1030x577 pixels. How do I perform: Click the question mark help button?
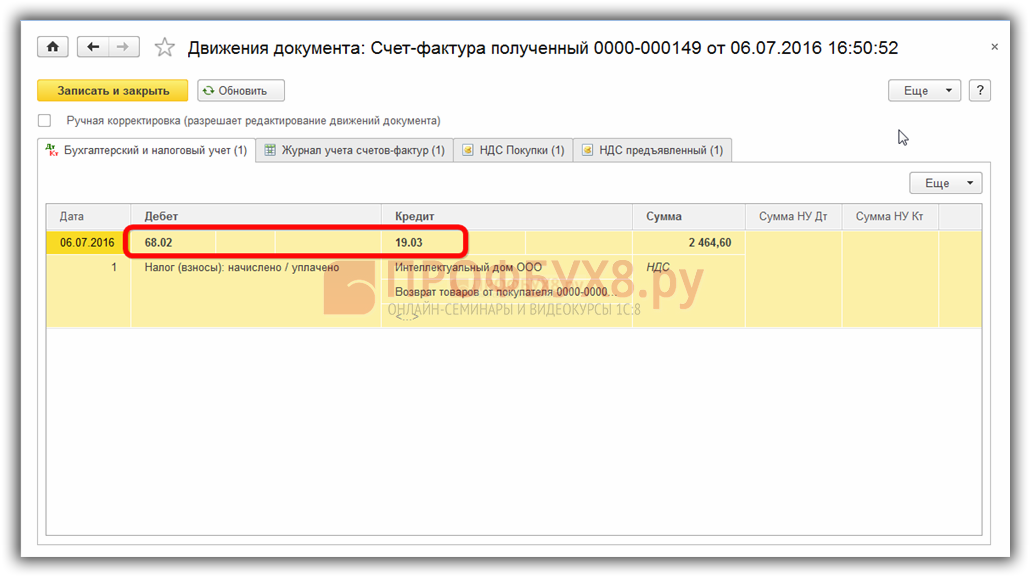click(980, 90)
